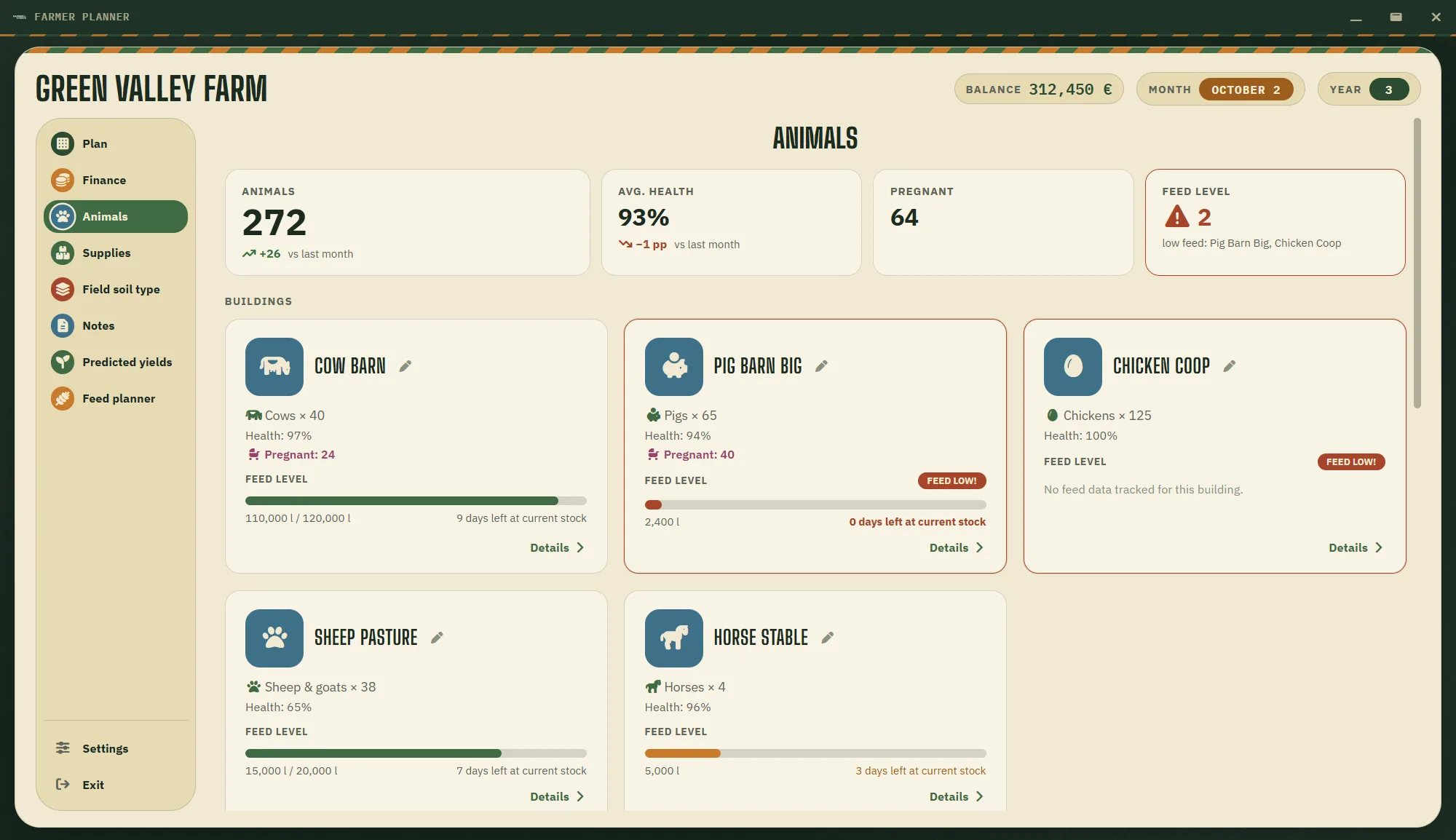Screen dimensions: 1456x840
Task: Click the Horse Stable horse tile icon
Action: [674, 638]
